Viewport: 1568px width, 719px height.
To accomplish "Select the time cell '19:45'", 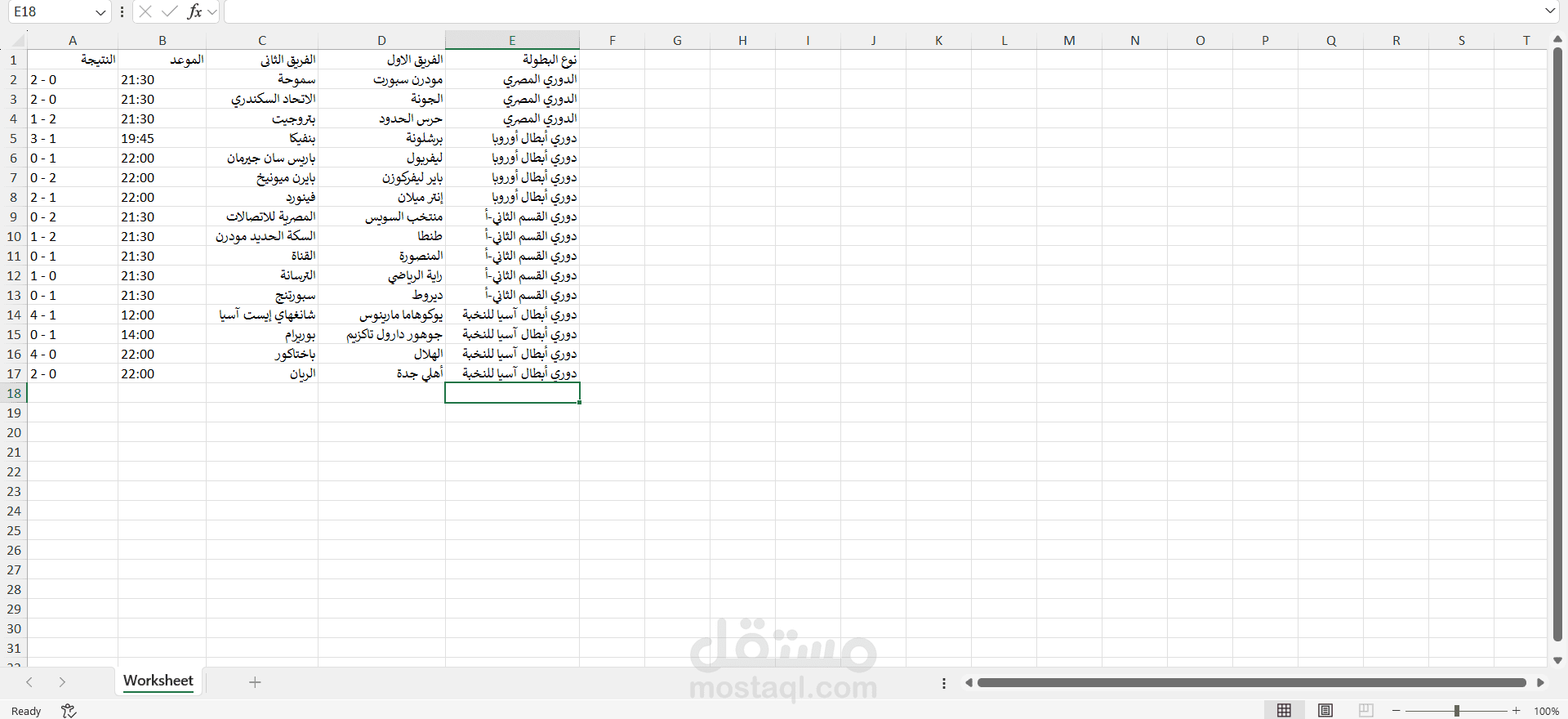I will tap(162, 138).
